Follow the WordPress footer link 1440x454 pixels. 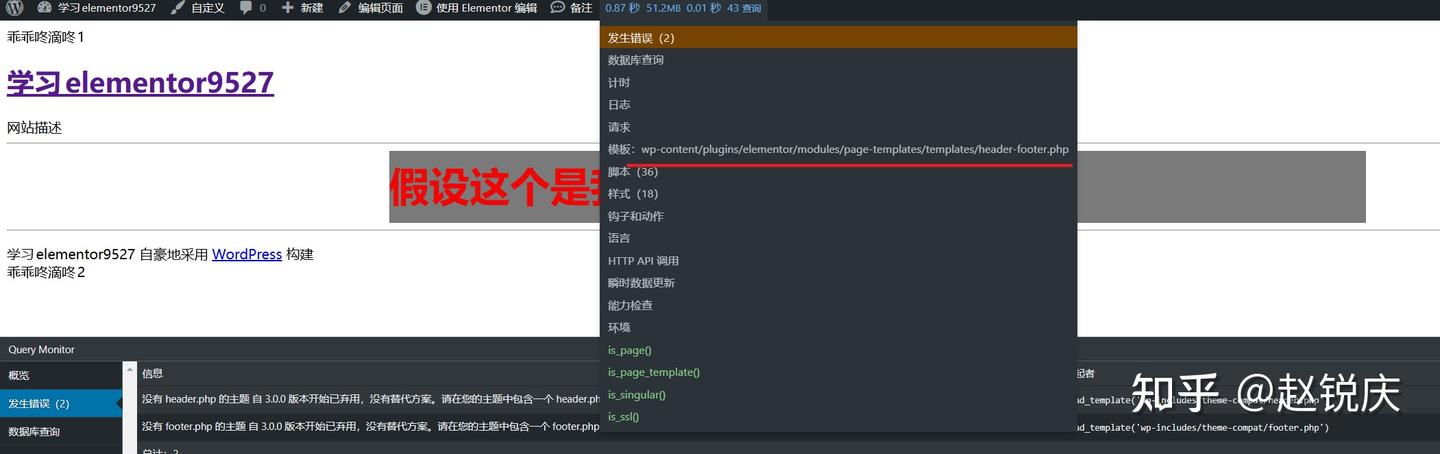click(x=247, y=254)
